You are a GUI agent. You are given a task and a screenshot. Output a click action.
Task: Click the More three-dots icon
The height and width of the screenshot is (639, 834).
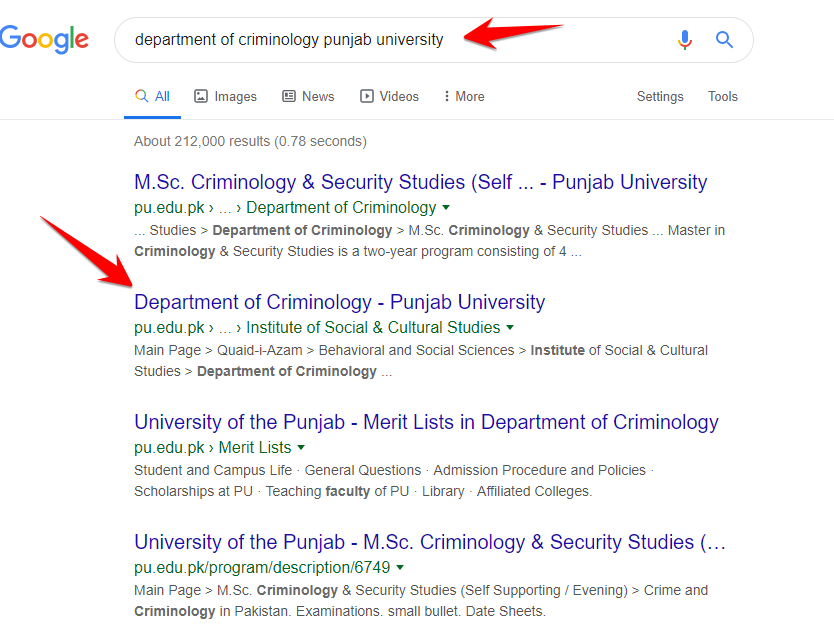point(446,96)
